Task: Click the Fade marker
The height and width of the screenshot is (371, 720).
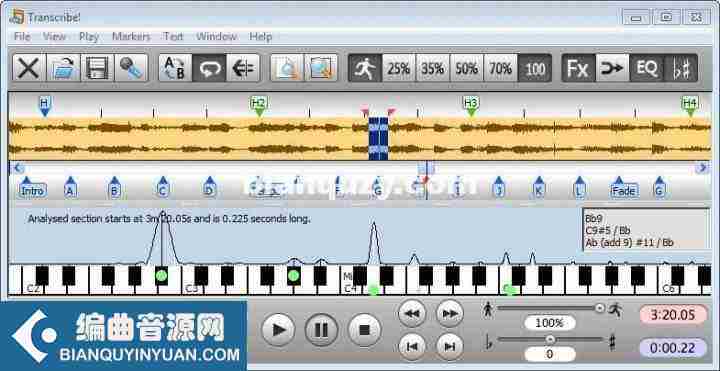Action: [624, 188]
